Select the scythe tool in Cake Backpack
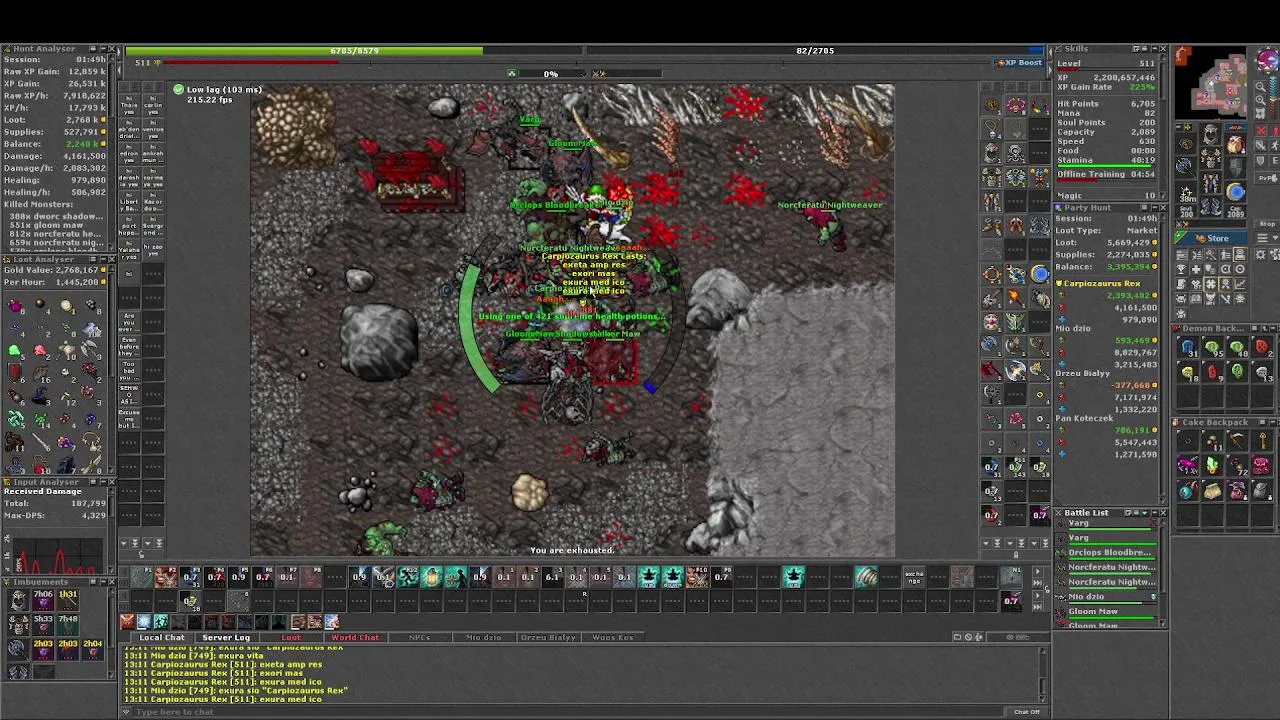Image resolution: width=1280 pixels, height=720 pixels. coord(1237,440)
